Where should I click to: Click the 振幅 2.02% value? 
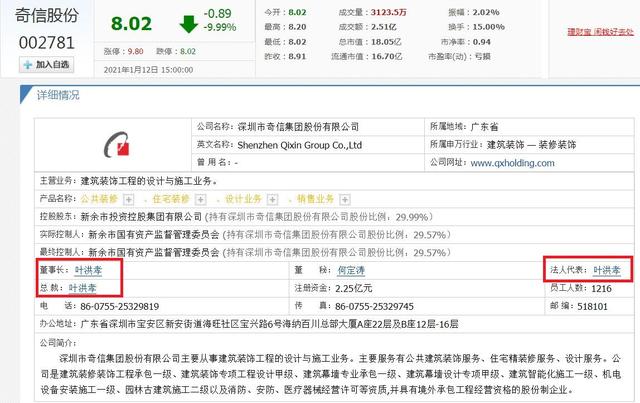click(x=486, y=12)
